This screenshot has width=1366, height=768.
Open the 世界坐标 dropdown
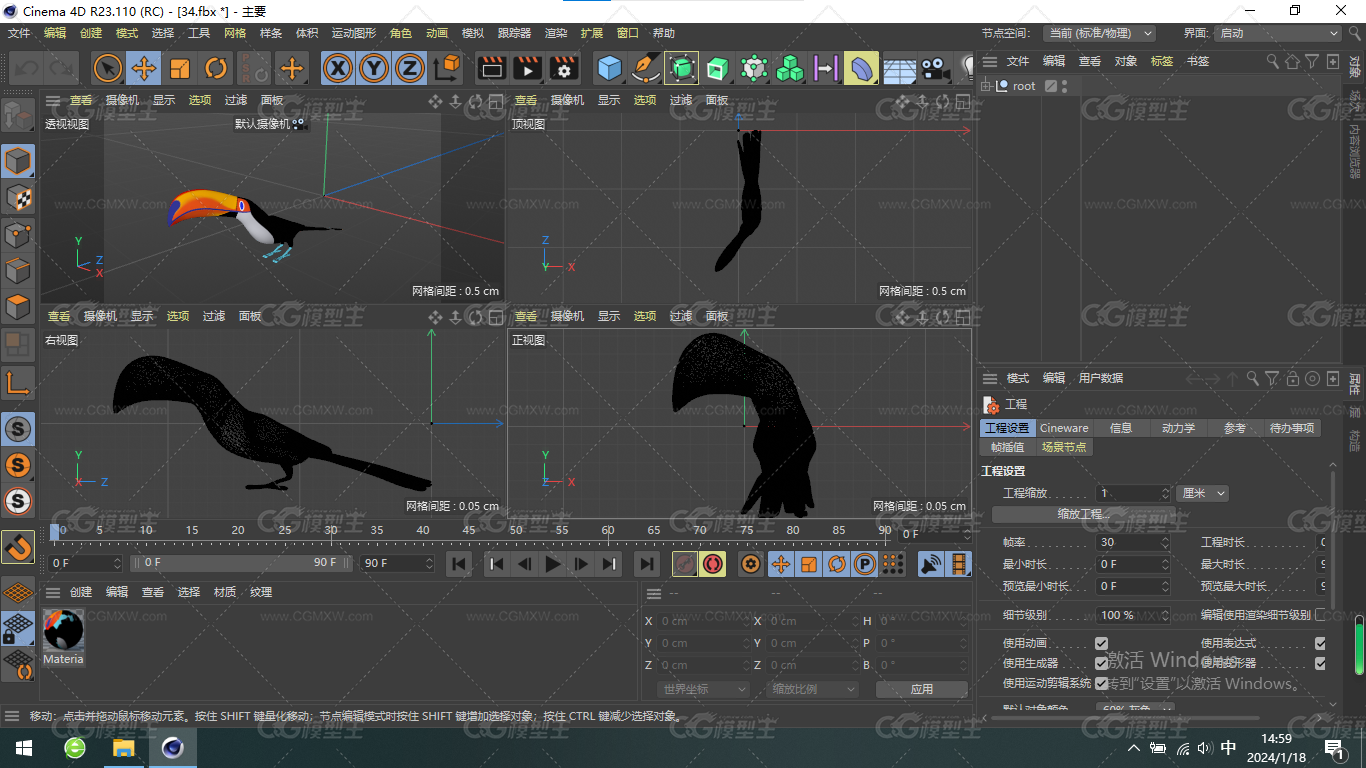coord(704,689)
